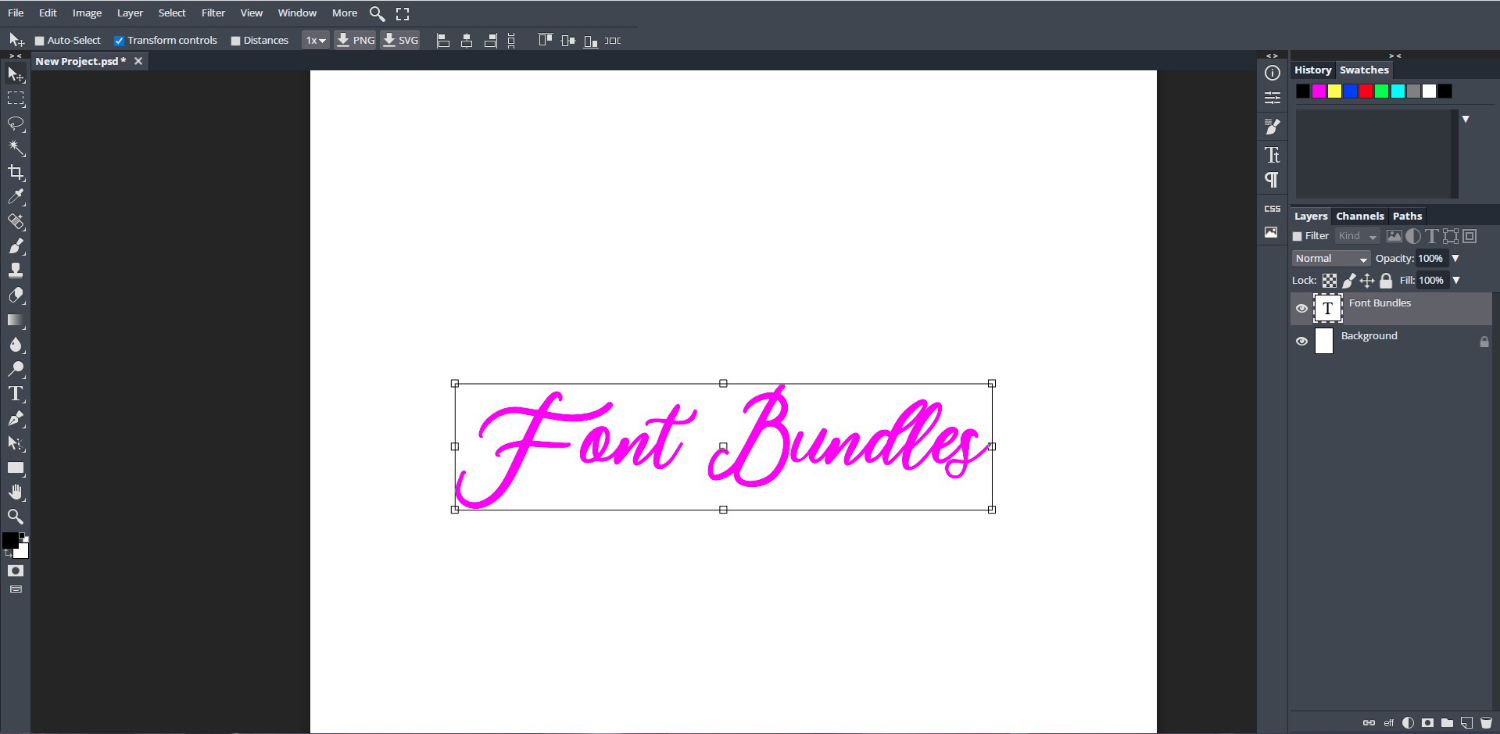Toggle fullscreen mode icon
Image resolution: width=1500 pixels, height=734 pixels.
402,13
